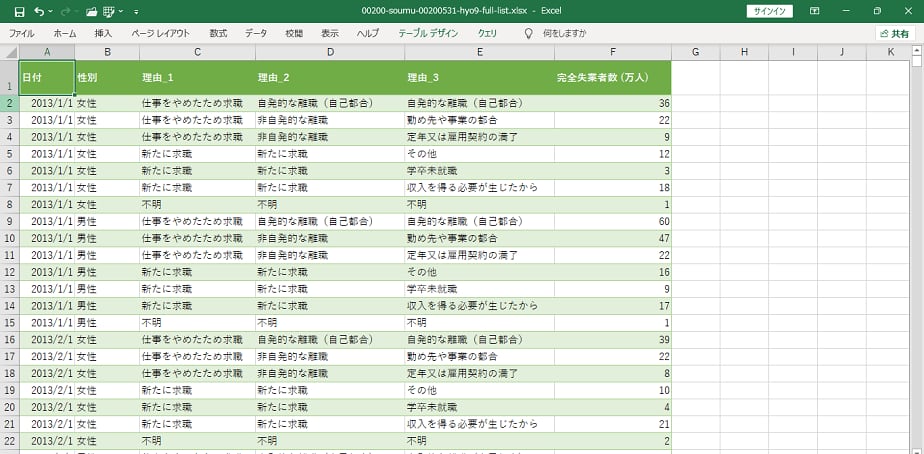Select column C header

coord(197,52)
